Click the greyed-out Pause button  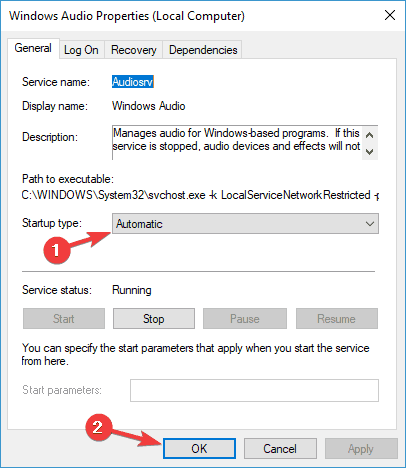[x=245, y=319]
